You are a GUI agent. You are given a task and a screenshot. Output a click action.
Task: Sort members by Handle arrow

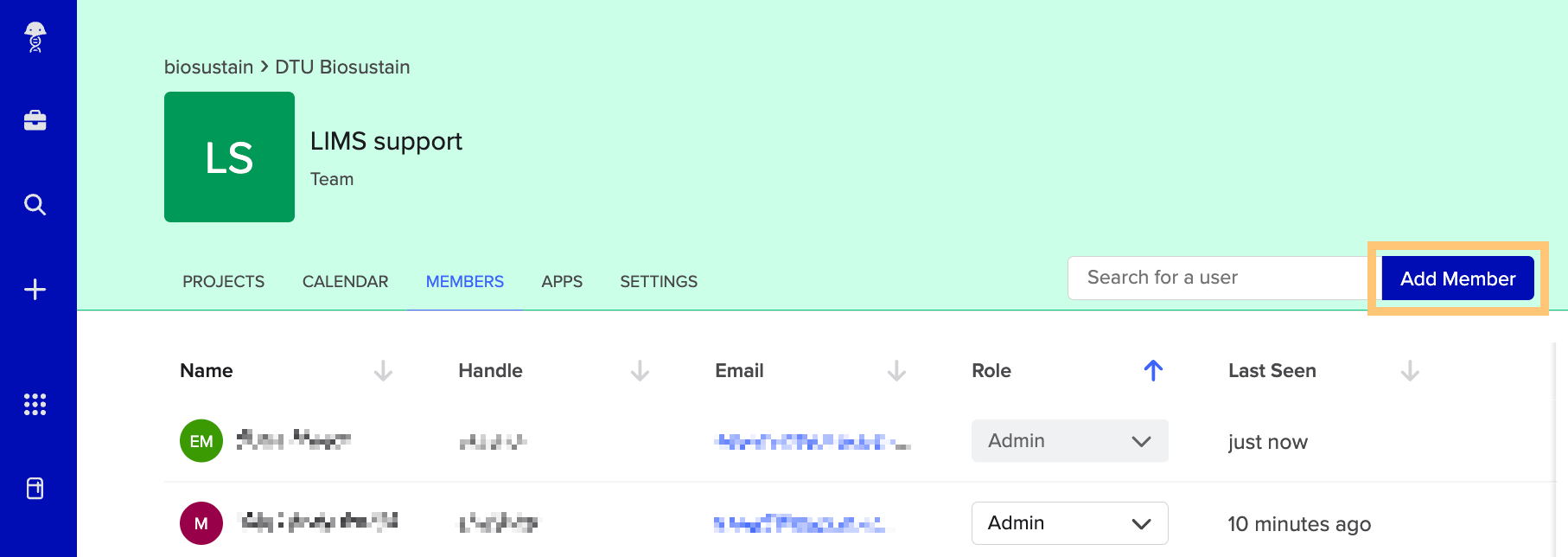(640, 371)
